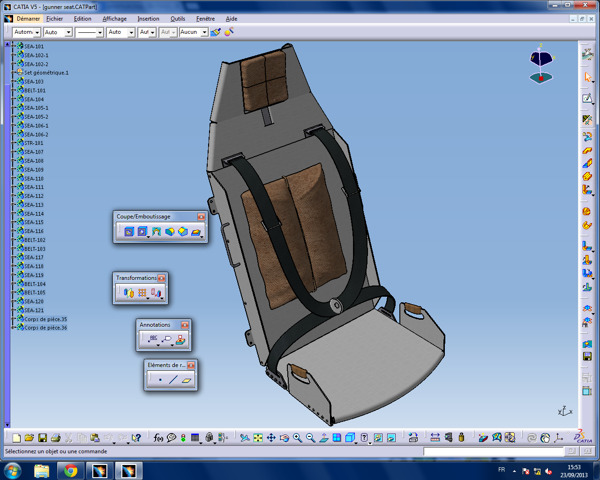Close the Annotations floating toolbar

(185, 325)
